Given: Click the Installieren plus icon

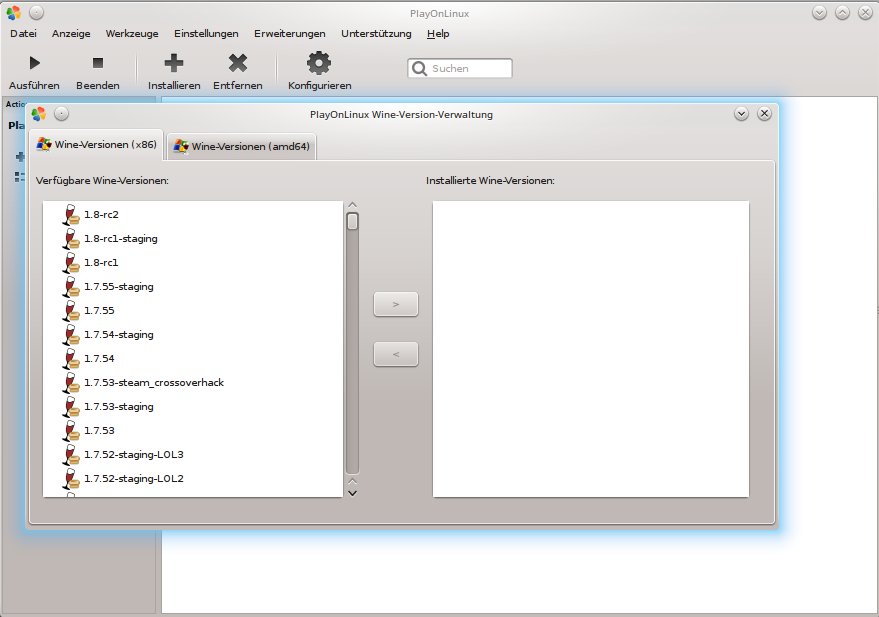Looking at the screenshot, I should (174, 63).
